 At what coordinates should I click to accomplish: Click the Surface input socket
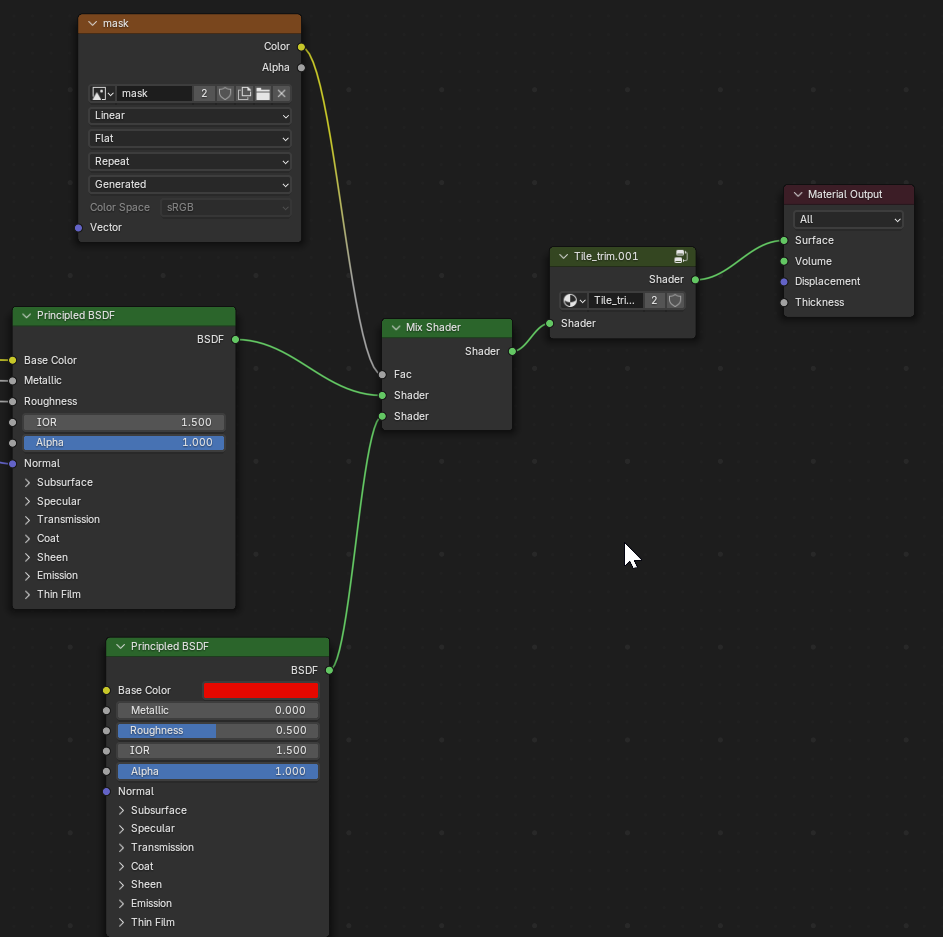click(784, 241)
